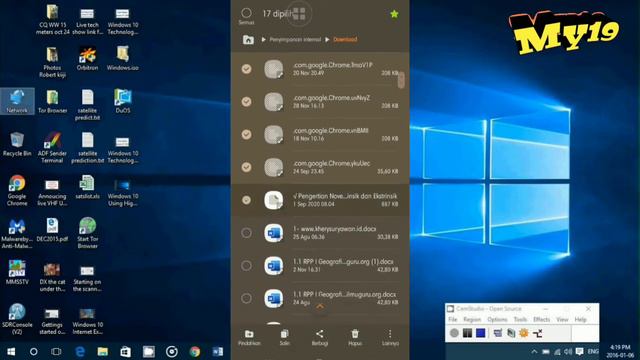Click the CamStudio Record button
The image size is (640, 360).
454,333
